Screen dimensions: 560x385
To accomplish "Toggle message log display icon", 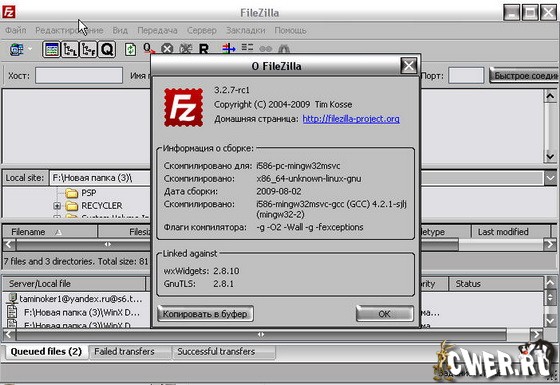I will pos(51,49).
